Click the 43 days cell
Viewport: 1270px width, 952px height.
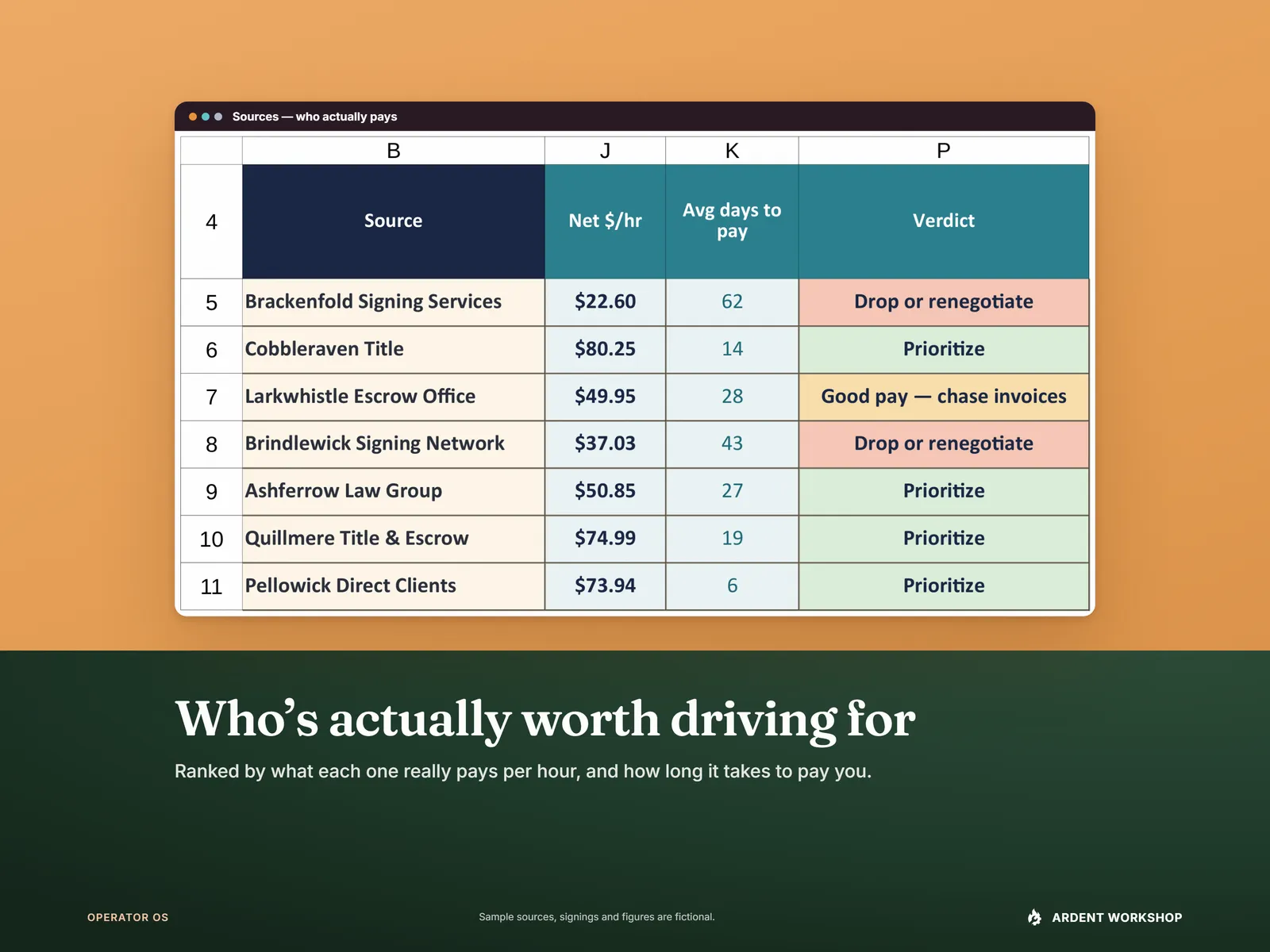[732, 444]
